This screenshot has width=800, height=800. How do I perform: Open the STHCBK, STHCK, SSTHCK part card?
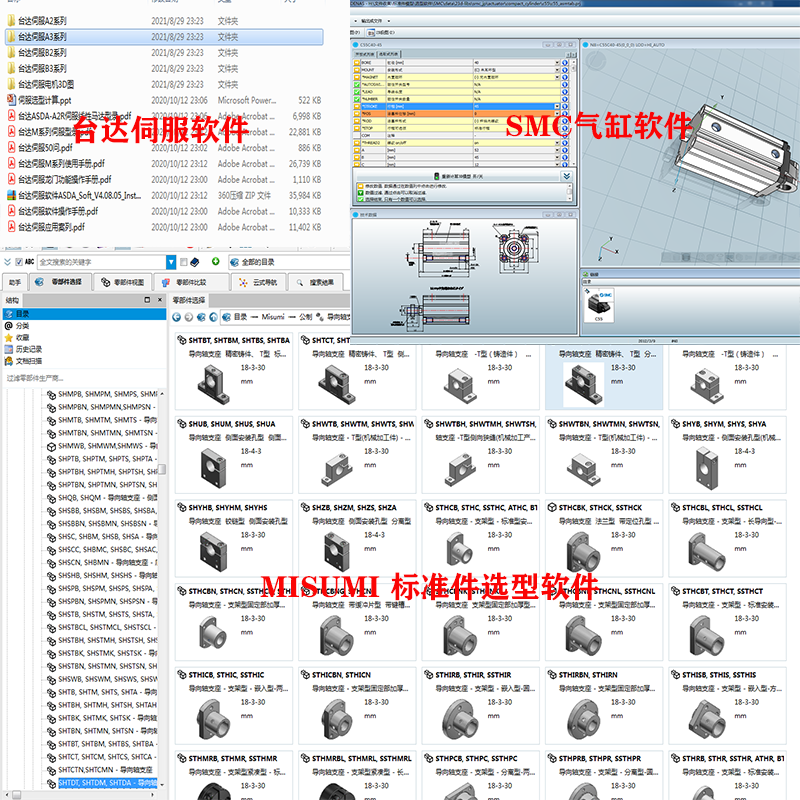pos(604,538)
